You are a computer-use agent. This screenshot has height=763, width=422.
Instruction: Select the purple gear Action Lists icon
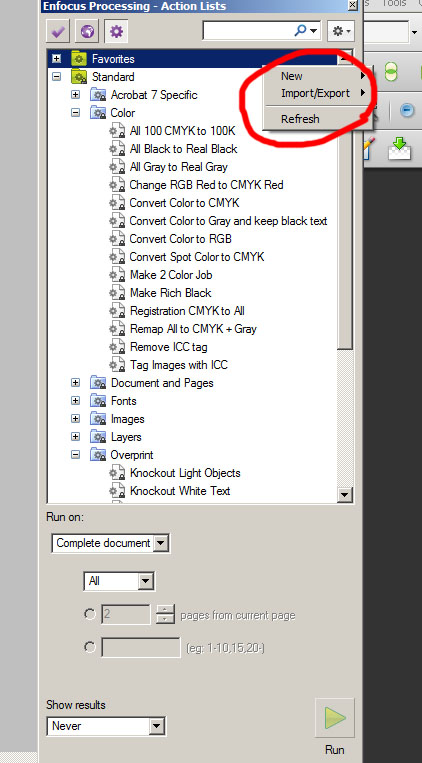(116, 32)
